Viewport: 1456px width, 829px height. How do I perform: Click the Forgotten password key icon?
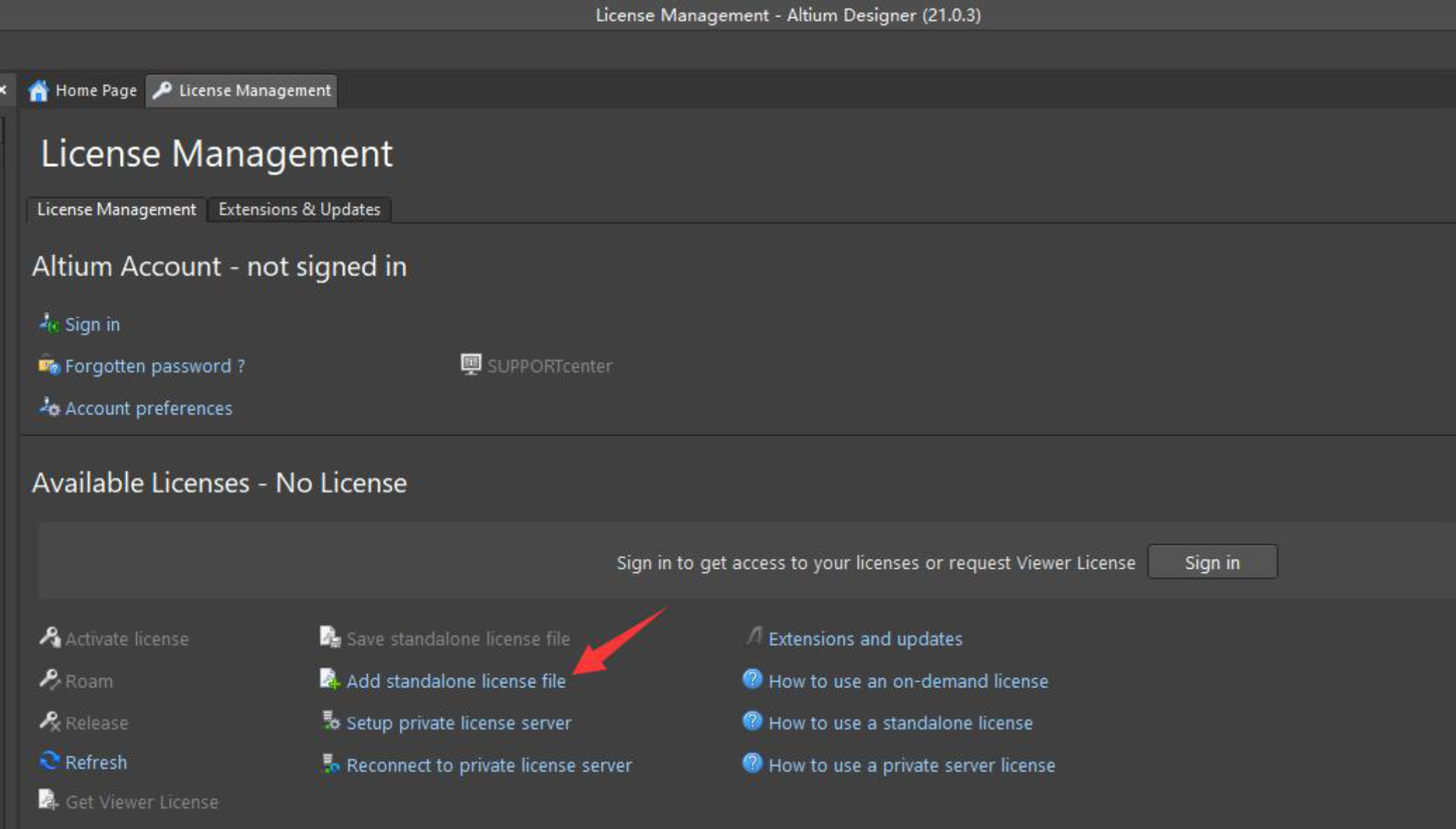click(x=48, y=365)
